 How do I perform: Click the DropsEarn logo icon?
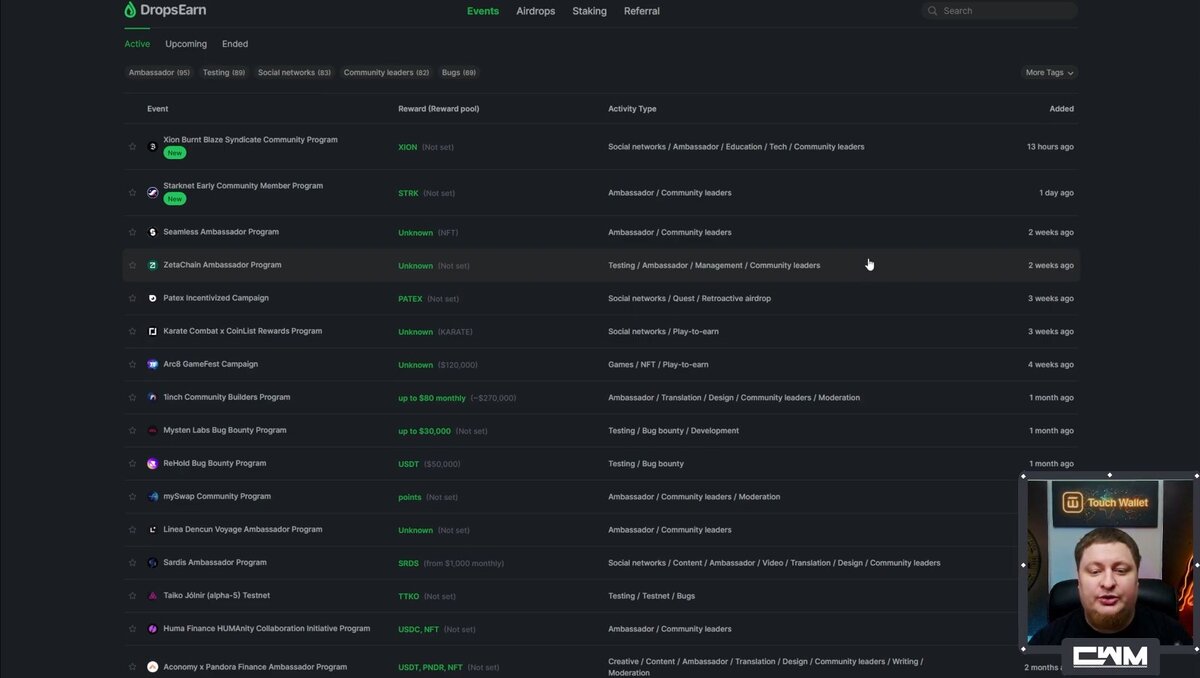[130, 10]
